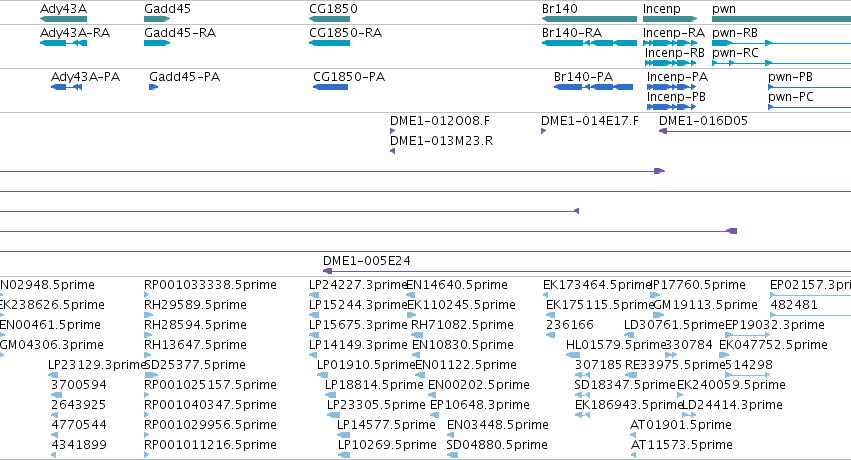The image size is (851, 460).
Task: Click the HL01579.5prime EST label
Action: pyautogui.click(x=616, y=345)
